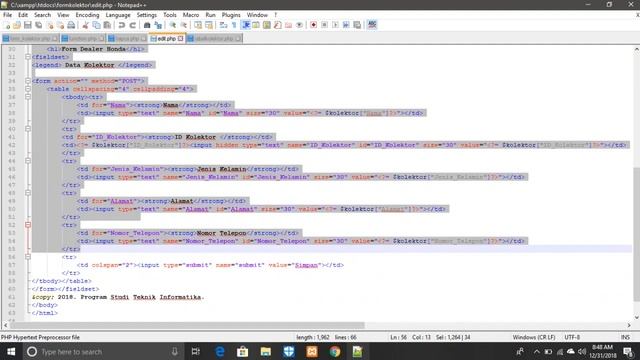Screen dimensions: 640x360
Task: Open the User Defined Language dialog icon
Action: 256,25
